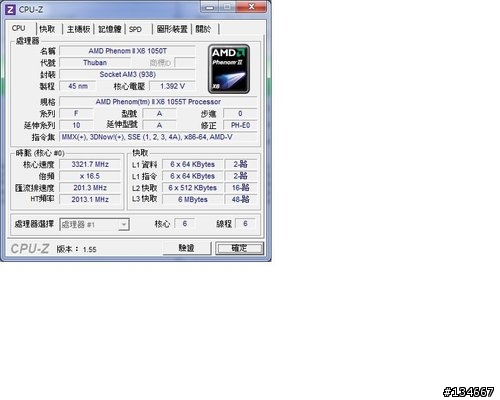Click the extended family value 10

(76, 125)
